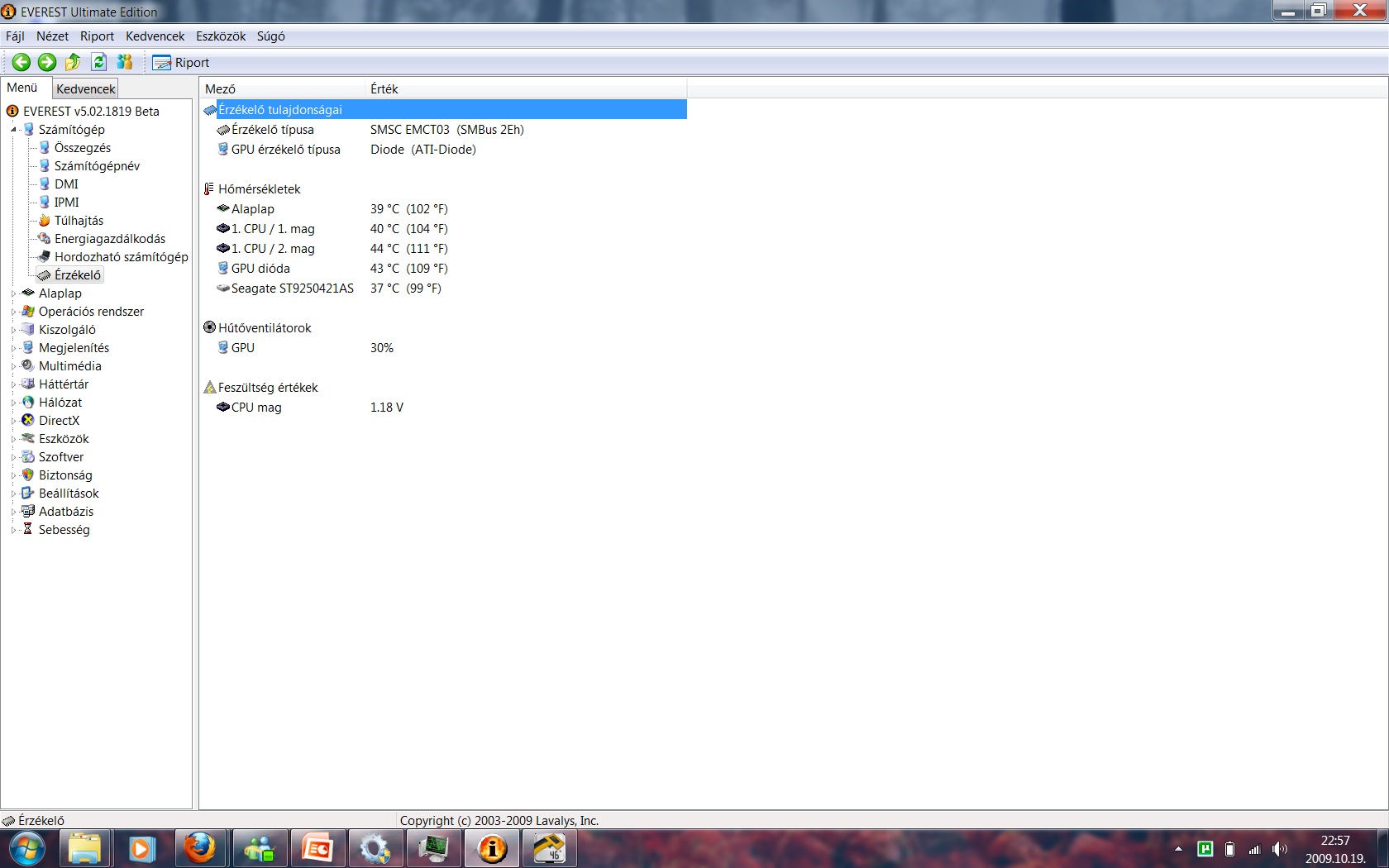Viewport: 1389px width, 868px height.
Task: Select the Seagate ST9250421AS row
Action: point(444,289)
